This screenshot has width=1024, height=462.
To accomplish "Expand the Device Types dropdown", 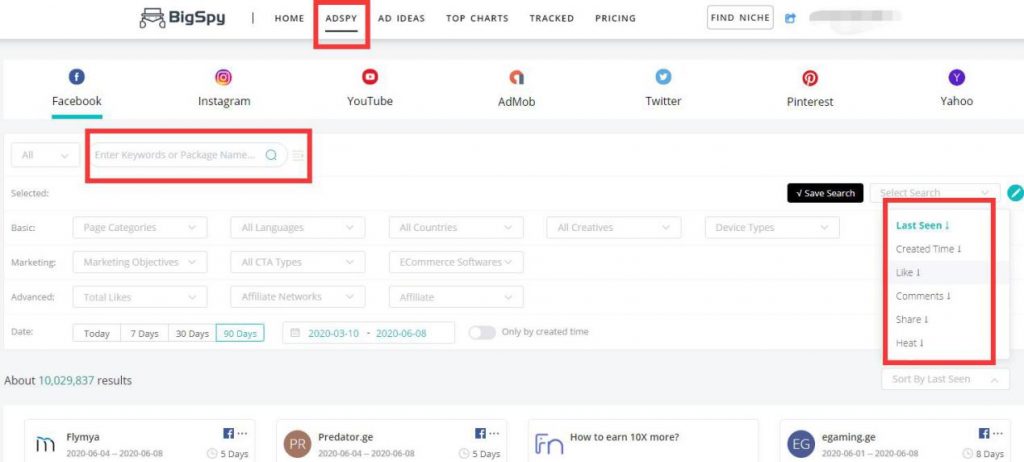I will pyautogui.click(x=773, y=227).
